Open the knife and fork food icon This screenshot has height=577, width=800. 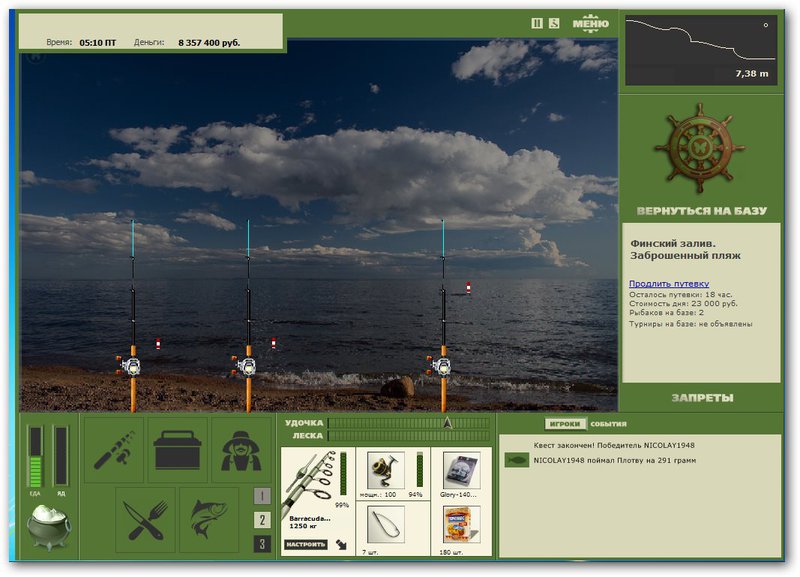click(145, 520)
